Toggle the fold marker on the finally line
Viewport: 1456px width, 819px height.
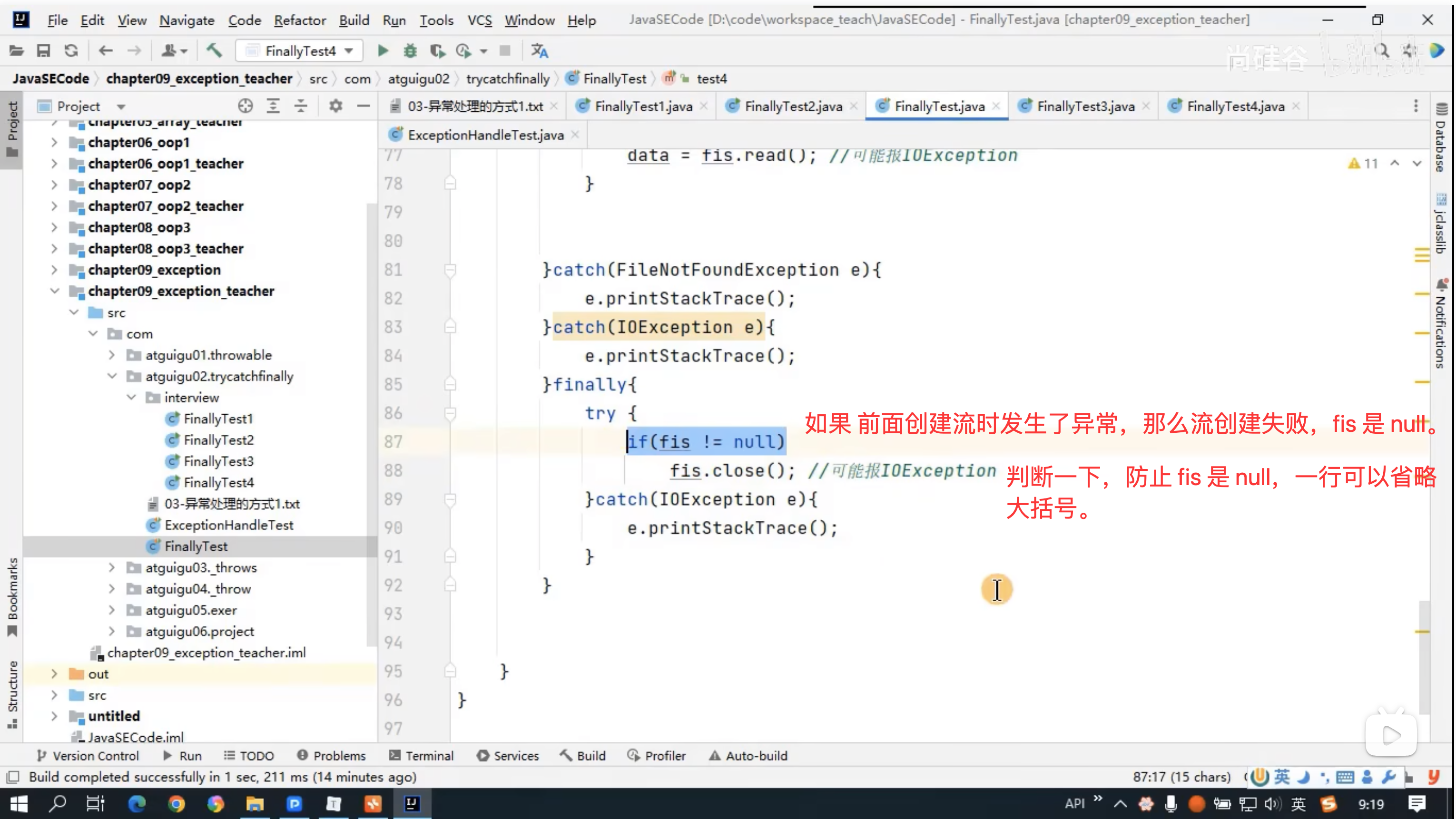click(450, 385)
